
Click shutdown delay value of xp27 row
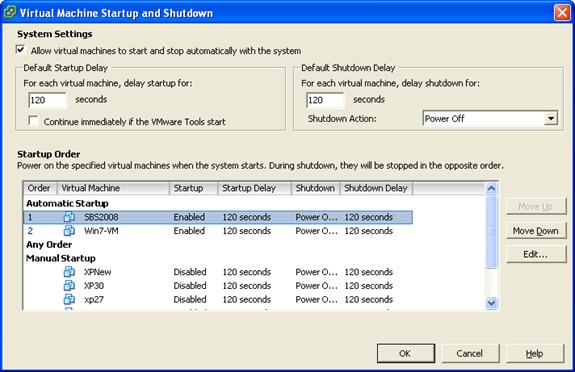pyautogui.click(x=369, y=299)
